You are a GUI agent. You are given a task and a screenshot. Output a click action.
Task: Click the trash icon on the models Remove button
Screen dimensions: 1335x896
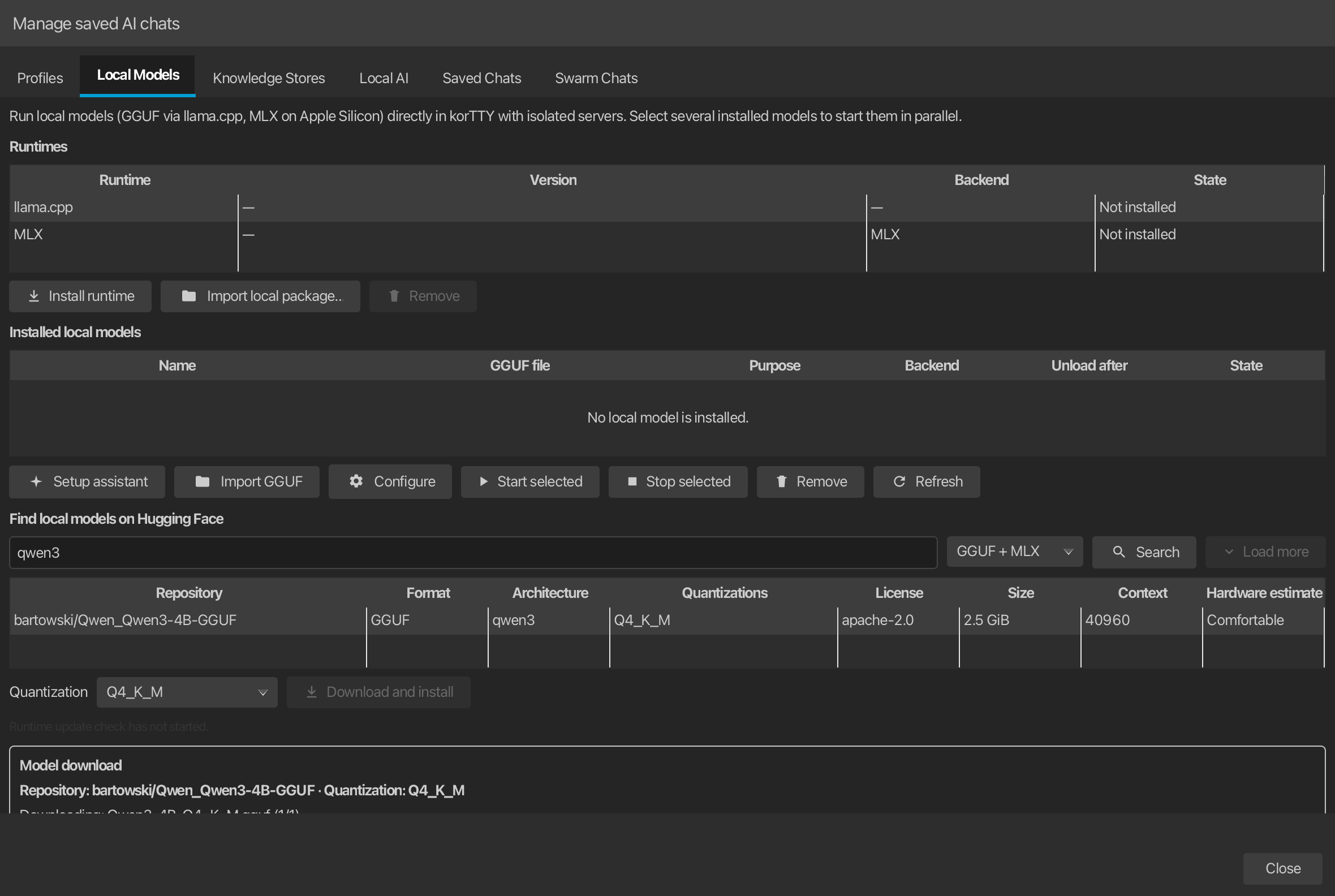point(781,482)
